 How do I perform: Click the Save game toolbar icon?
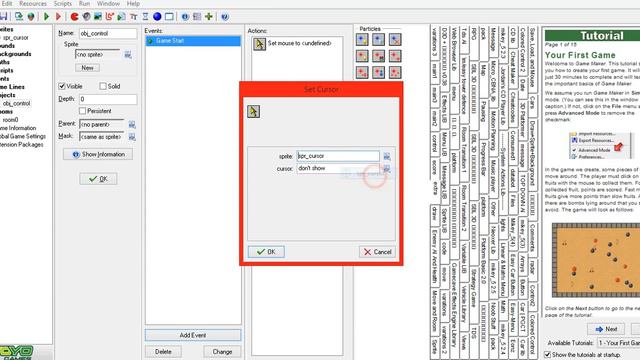3,16
